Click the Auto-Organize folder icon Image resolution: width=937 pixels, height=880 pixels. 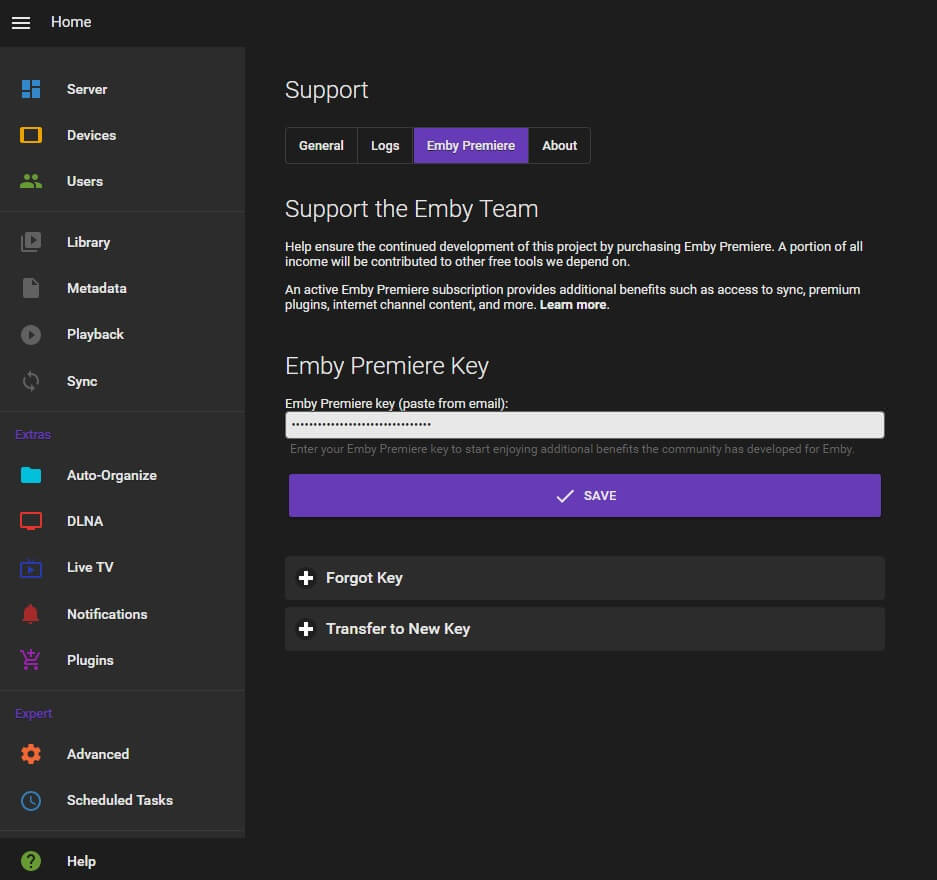coord(30,475)
